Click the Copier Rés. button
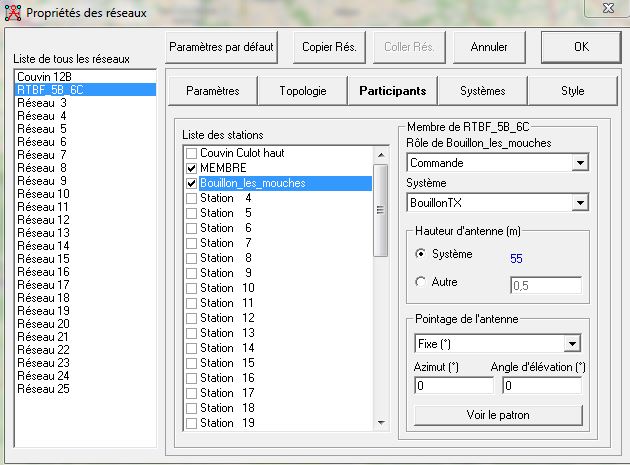The width and height of the screenshot is (630, 465). 329,47
